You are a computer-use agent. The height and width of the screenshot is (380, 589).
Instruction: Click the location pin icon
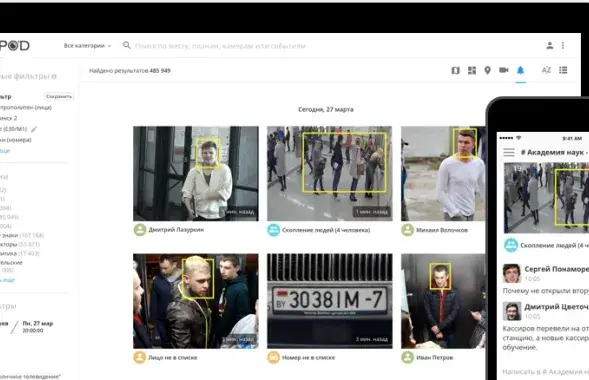click(487, 70)
